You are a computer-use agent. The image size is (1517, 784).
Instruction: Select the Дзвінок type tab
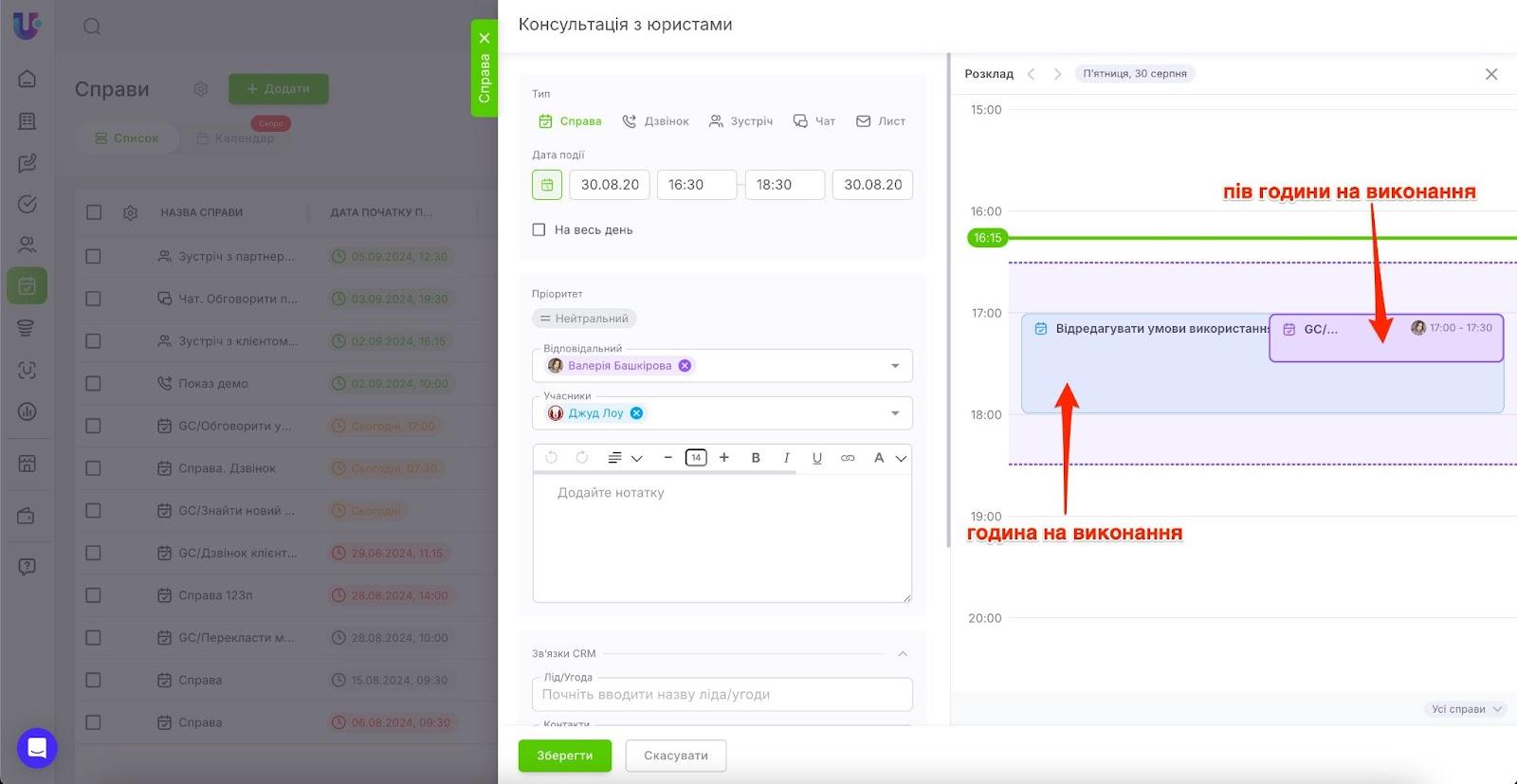coord(655,121)
